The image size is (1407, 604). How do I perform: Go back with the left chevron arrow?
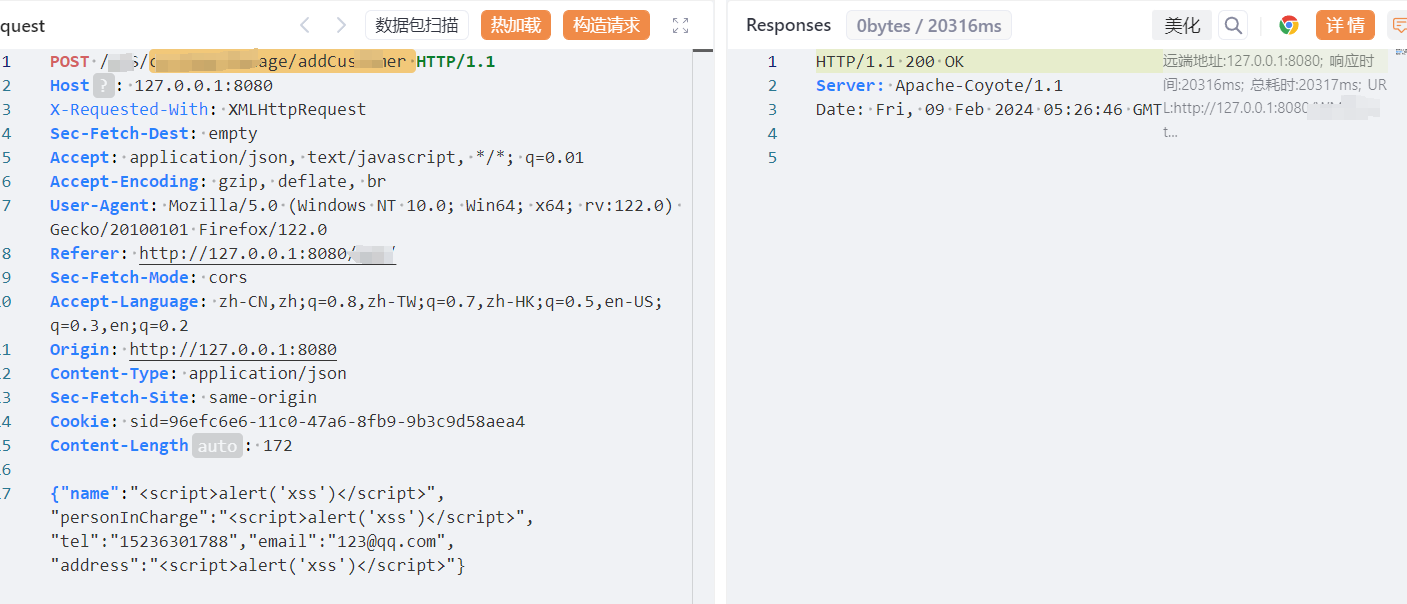[305, 25]
